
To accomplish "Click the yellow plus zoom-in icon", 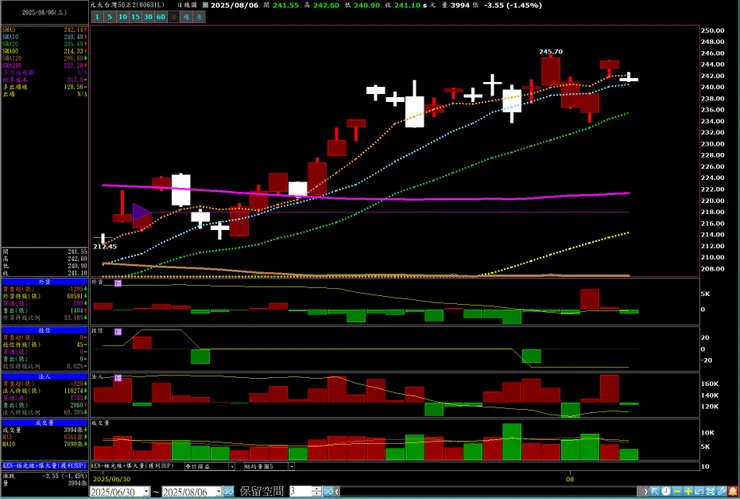I will tap(688, 491).
